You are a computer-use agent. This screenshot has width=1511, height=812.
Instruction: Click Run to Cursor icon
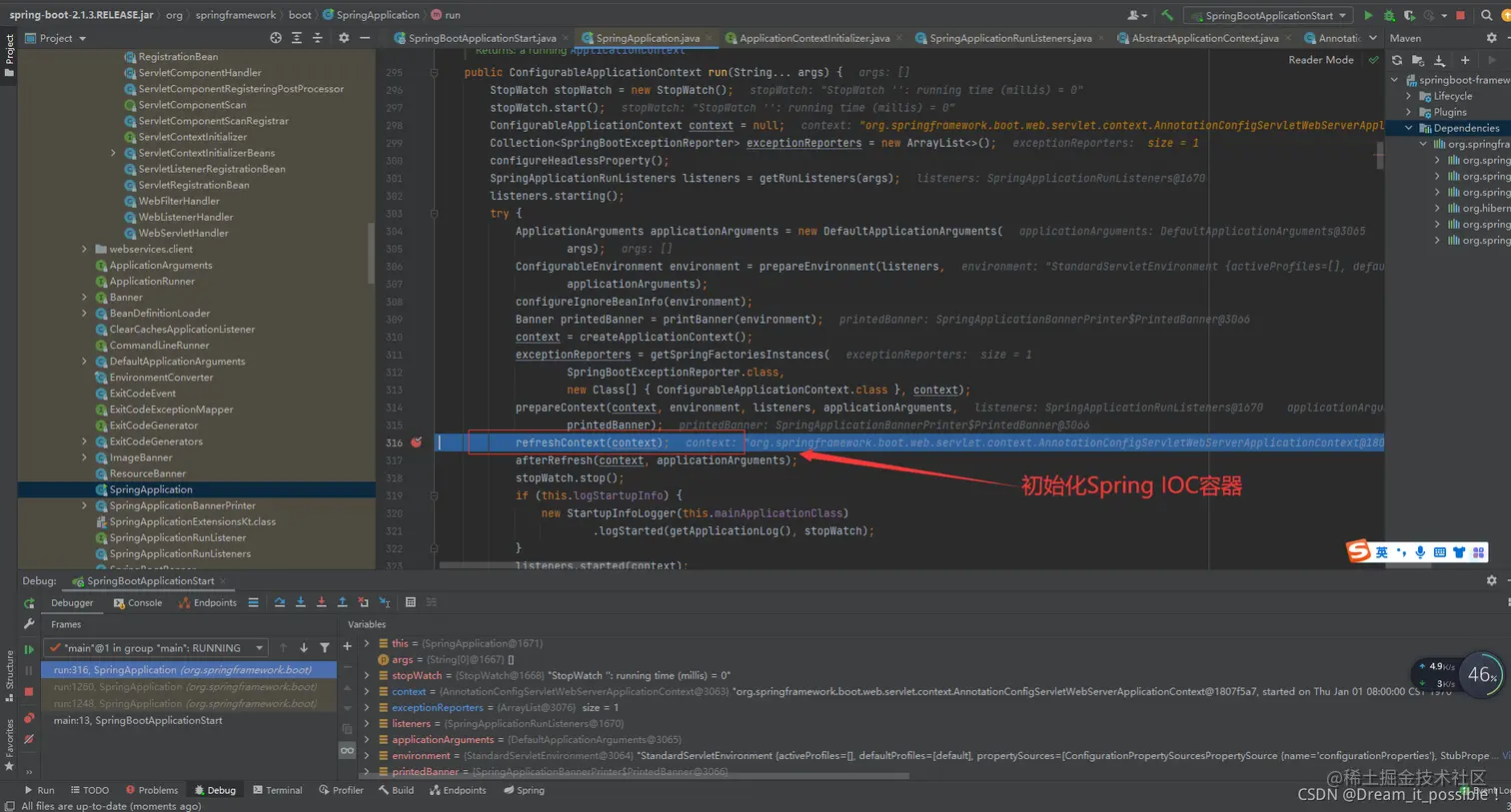pyautogui.click(x=385, y=602)
